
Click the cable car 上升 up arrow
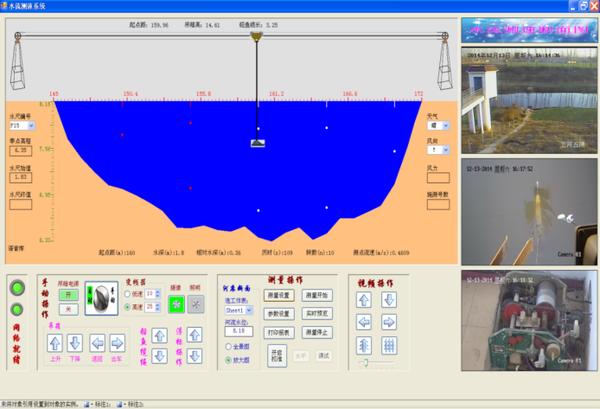coord(55,343)
